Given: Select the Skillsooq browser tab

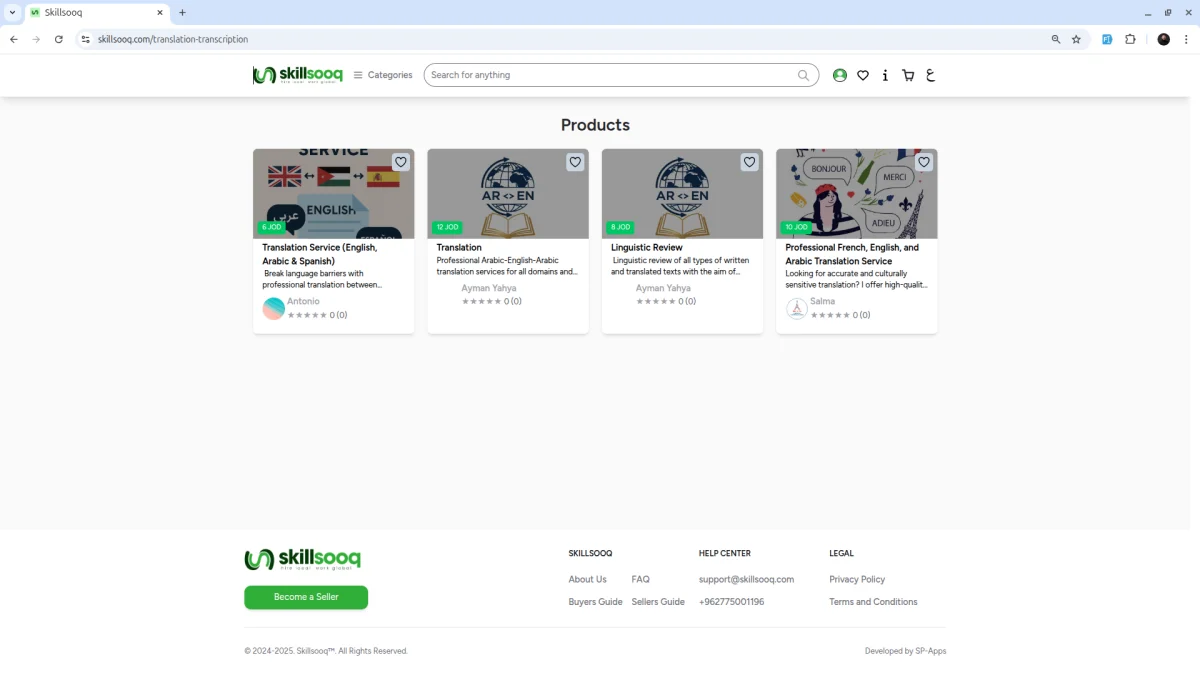Looking at the screenshot, I should pos(96,13).
